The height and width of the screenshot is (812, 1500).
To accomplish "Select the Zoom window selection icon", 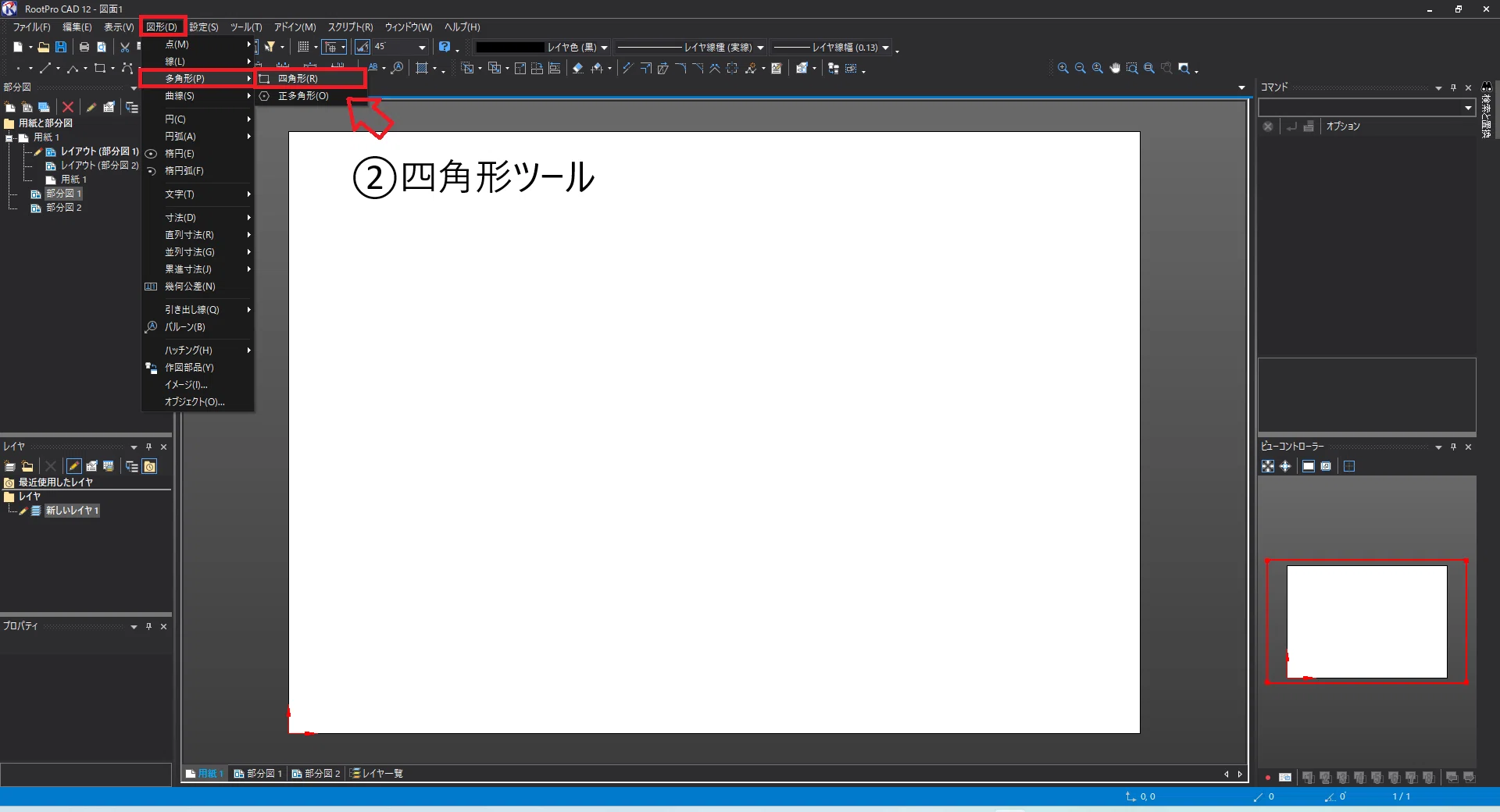I will tap(1132, 69).
